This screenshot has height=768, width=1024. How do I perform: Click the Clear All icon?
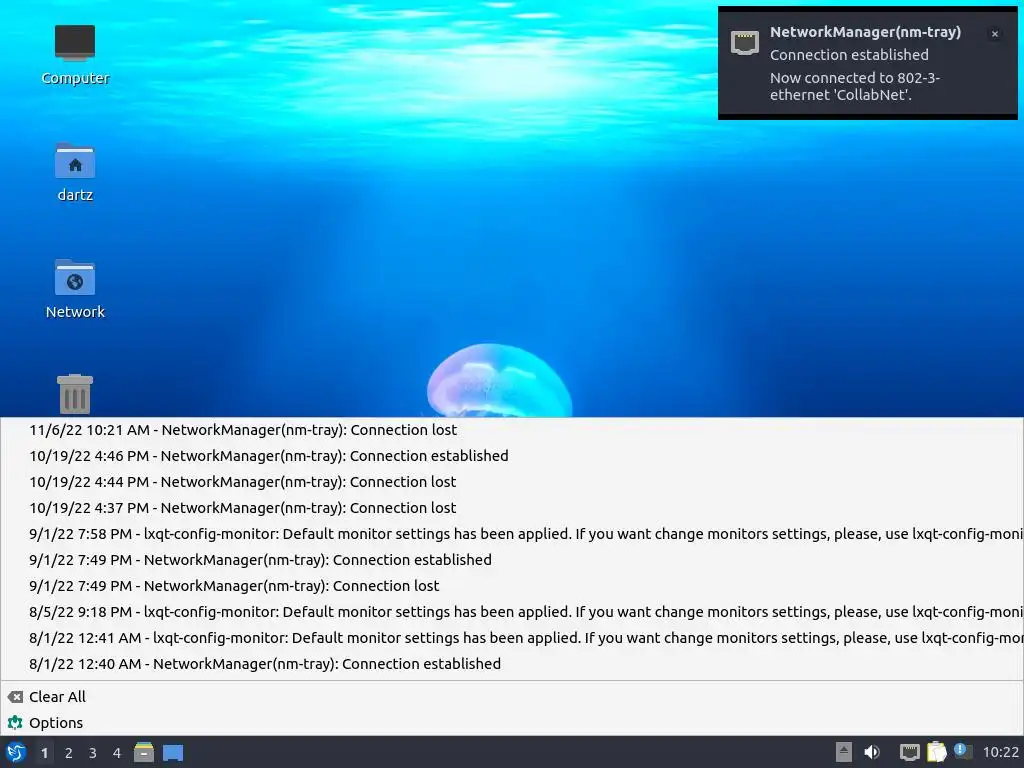(15, 697)
